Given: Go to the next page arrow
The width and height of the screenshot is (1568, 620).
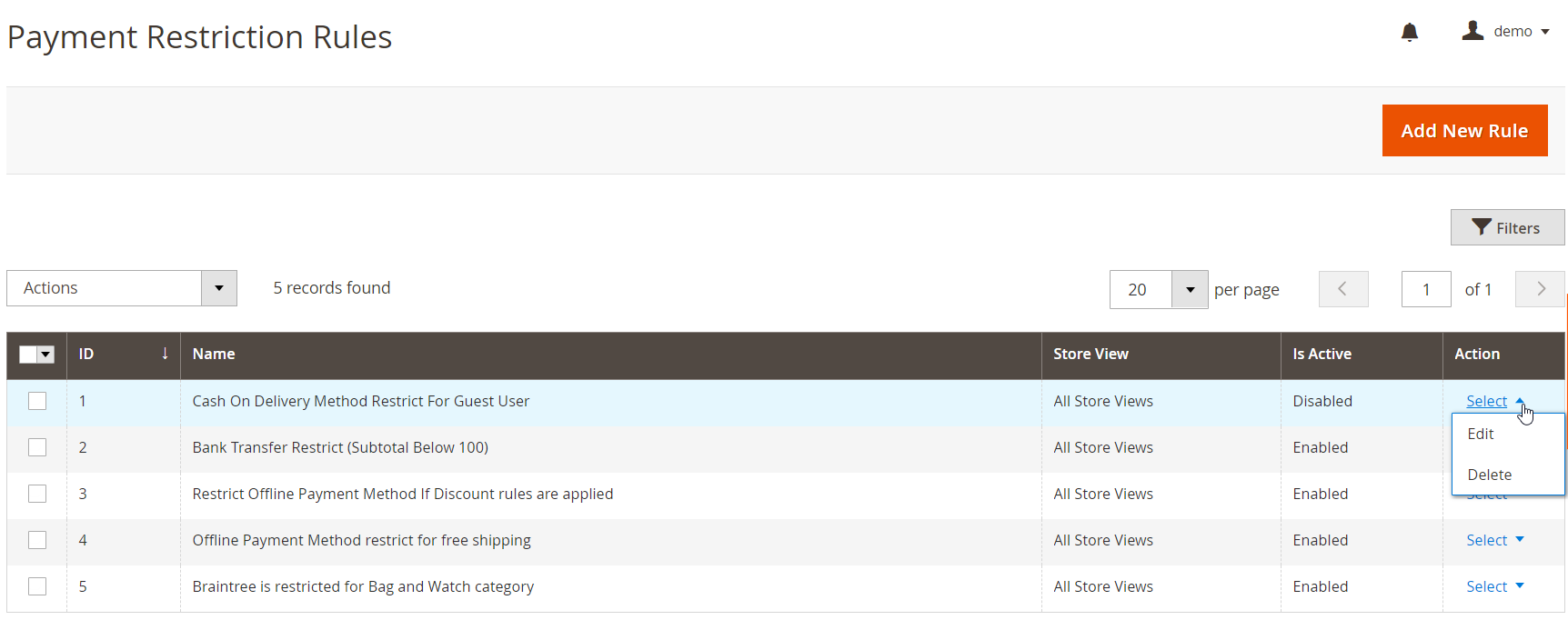Looking at the screenshot, I should point(1540,289).
